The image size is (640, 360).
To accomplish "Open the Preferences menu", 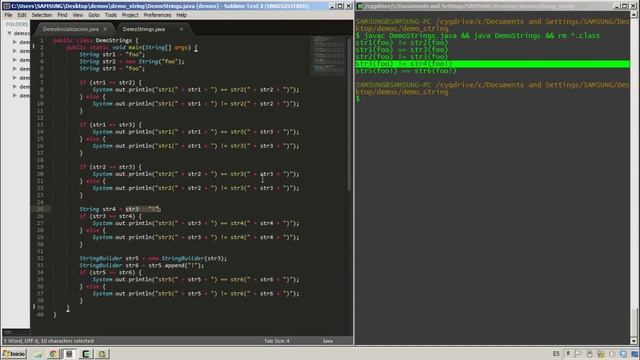I will click(x=157, y=15).
